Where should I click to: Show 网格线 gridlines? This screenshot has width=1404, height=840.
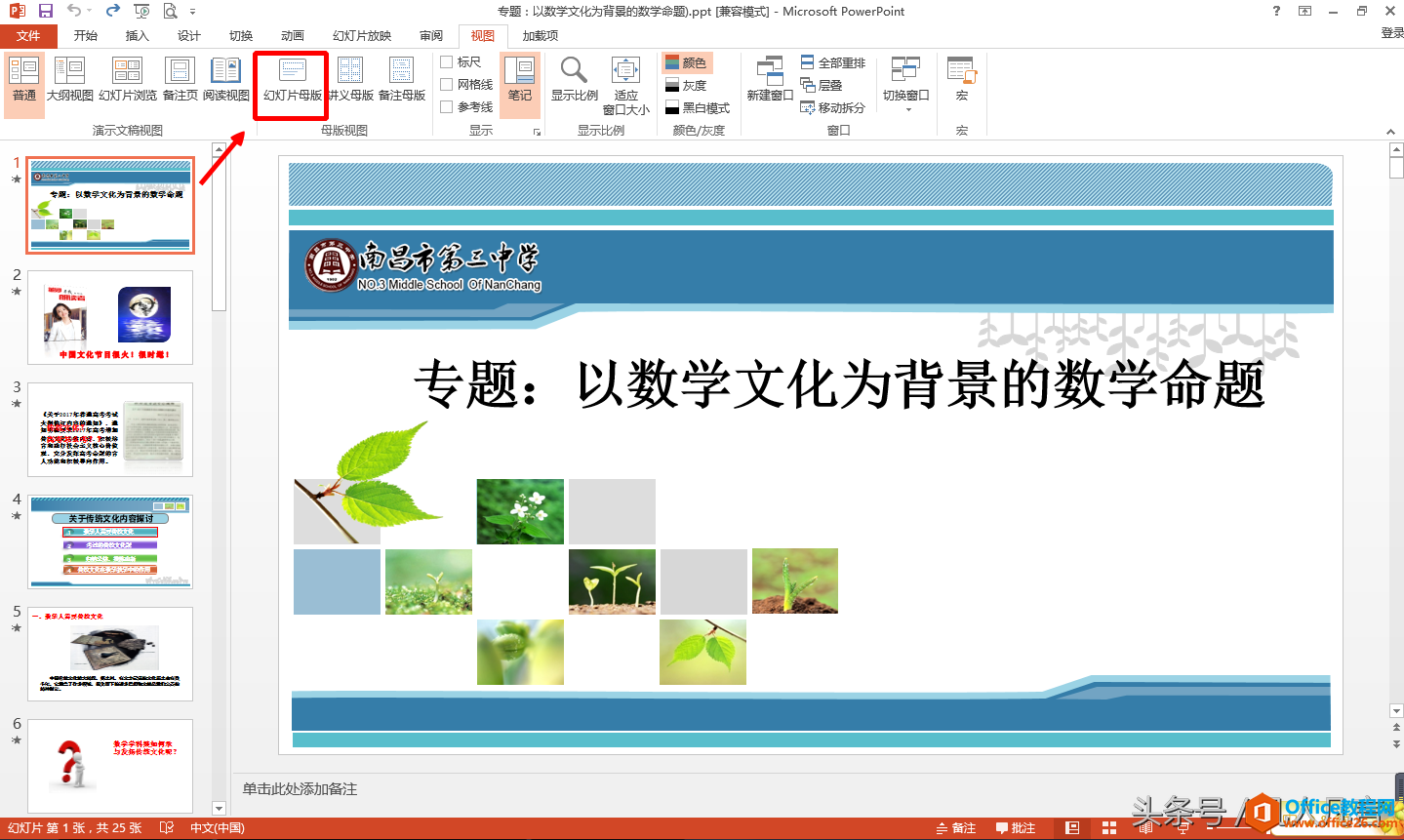[x=446, y=83]
